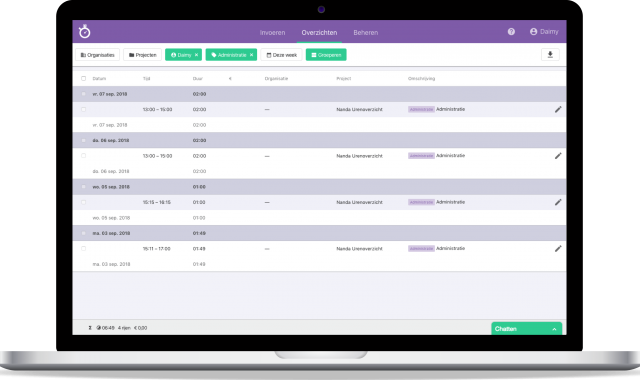Check the 13:00 – 15:00 row on 07 sep.

[84, 109]
